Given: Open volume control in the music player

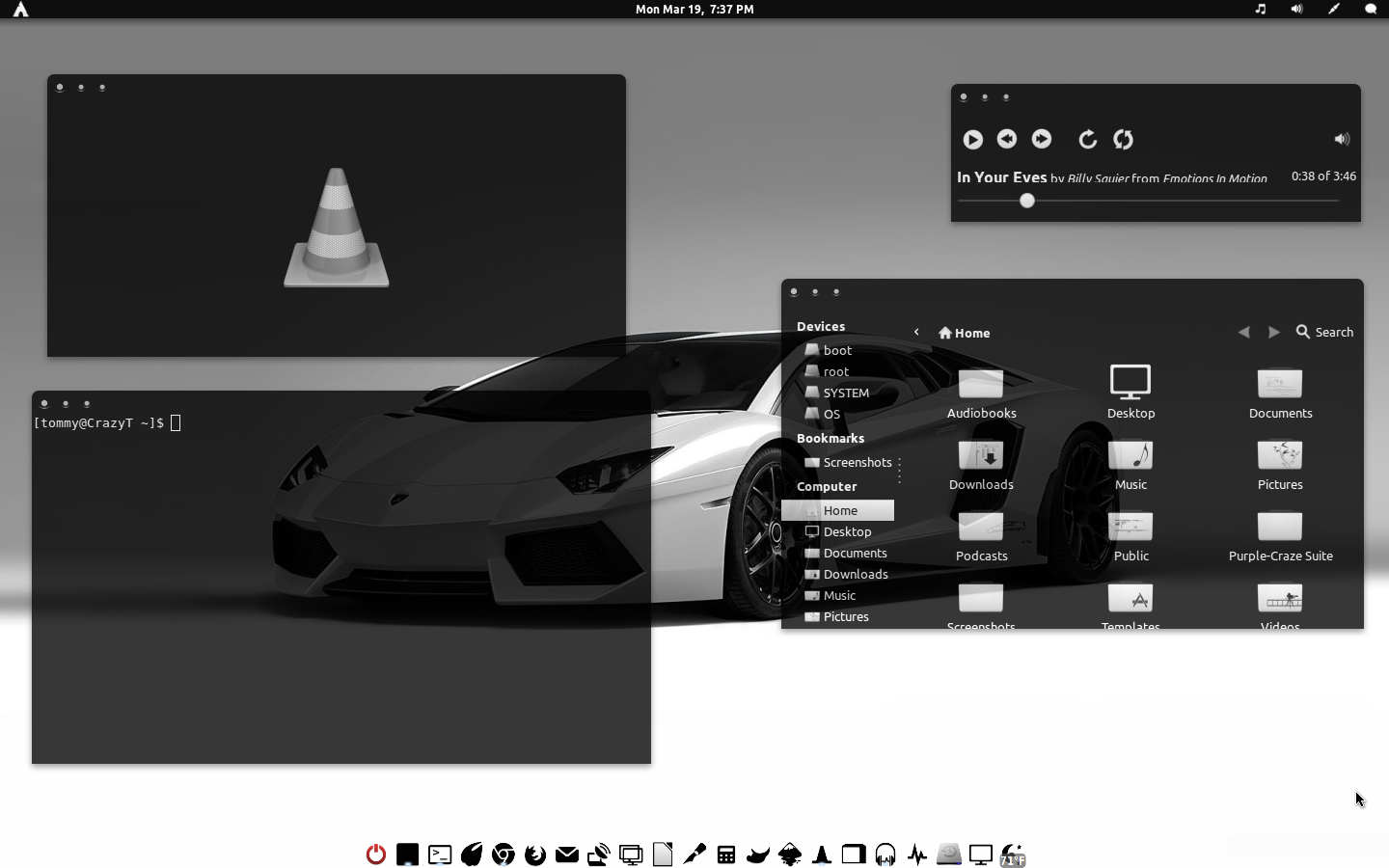Looking at the screenshot, I should point(1342,139).
